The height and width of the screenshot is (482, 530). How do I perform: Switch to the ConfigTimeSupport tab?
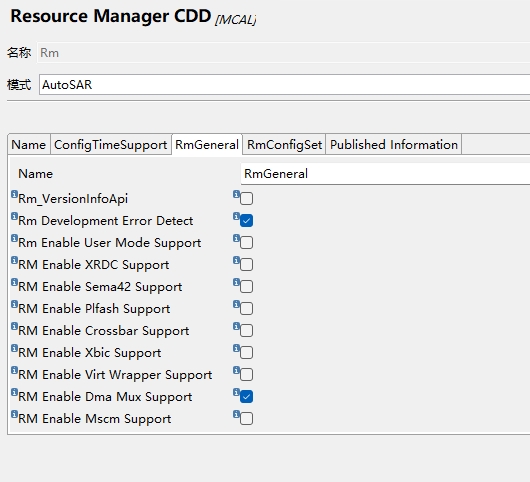(111, 145)
